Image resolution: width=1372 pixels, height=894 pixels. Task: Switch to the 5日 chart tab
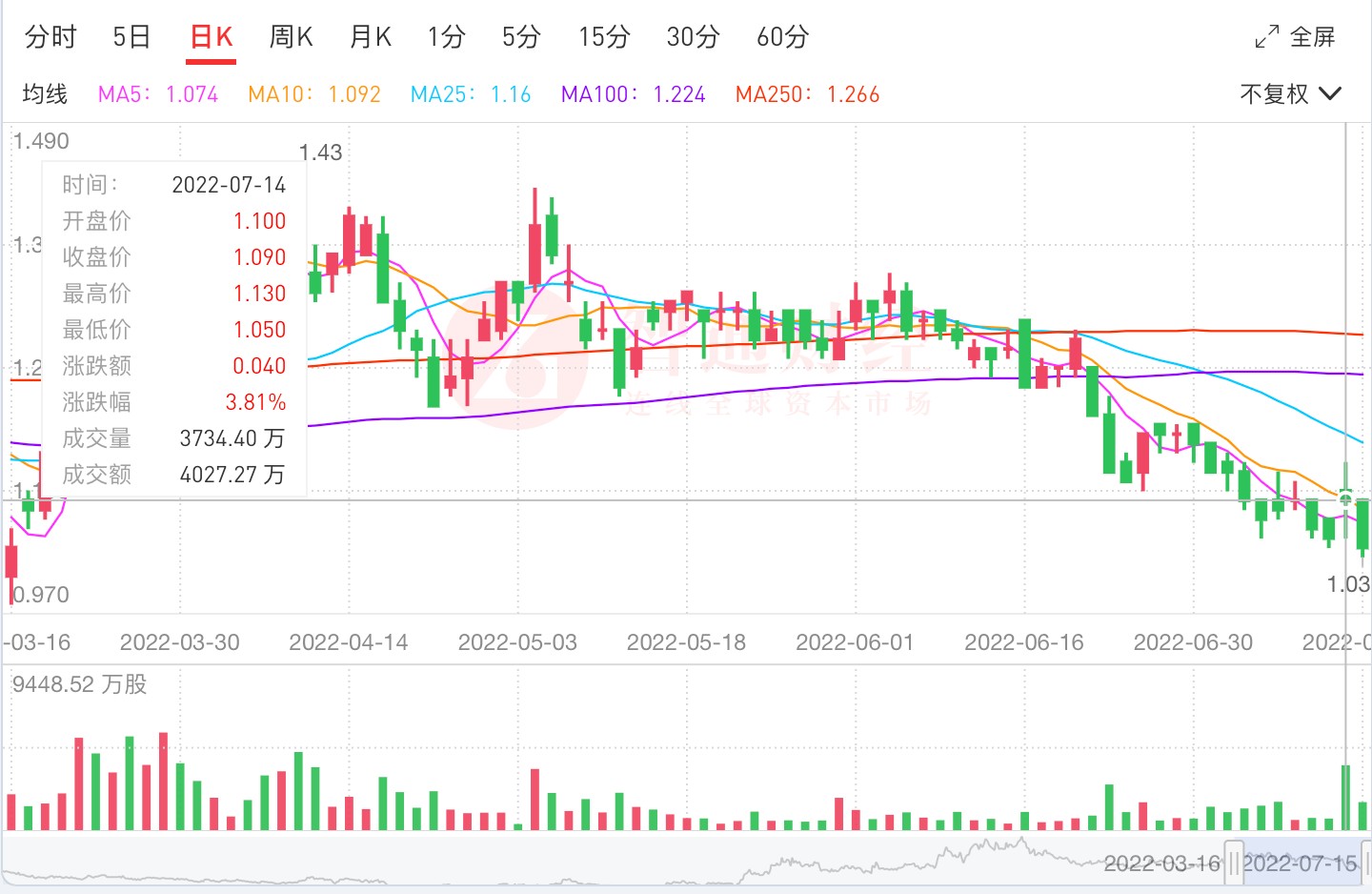pos(131,37)
